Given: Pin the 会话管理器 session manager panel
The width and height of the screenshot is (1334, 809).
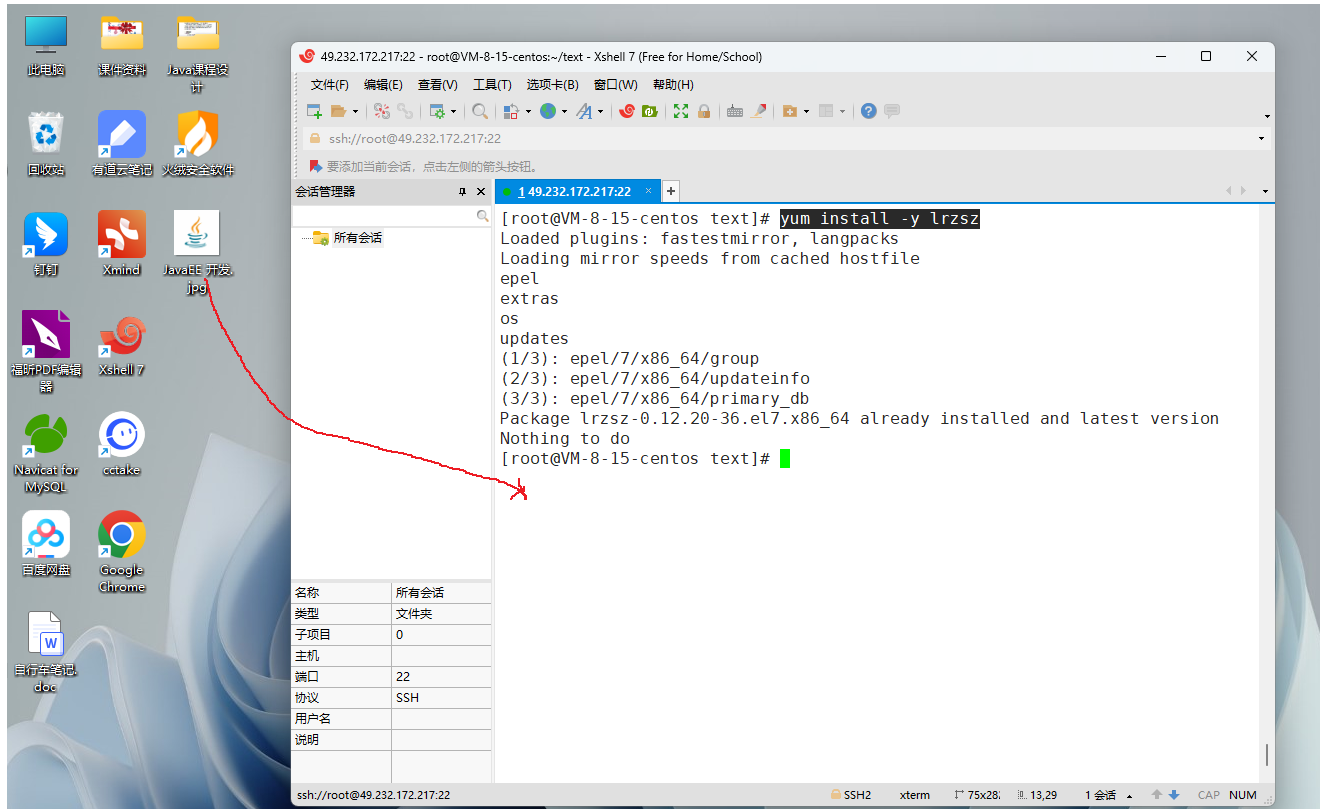Looking at the screenshot, I should pos(462,192).
